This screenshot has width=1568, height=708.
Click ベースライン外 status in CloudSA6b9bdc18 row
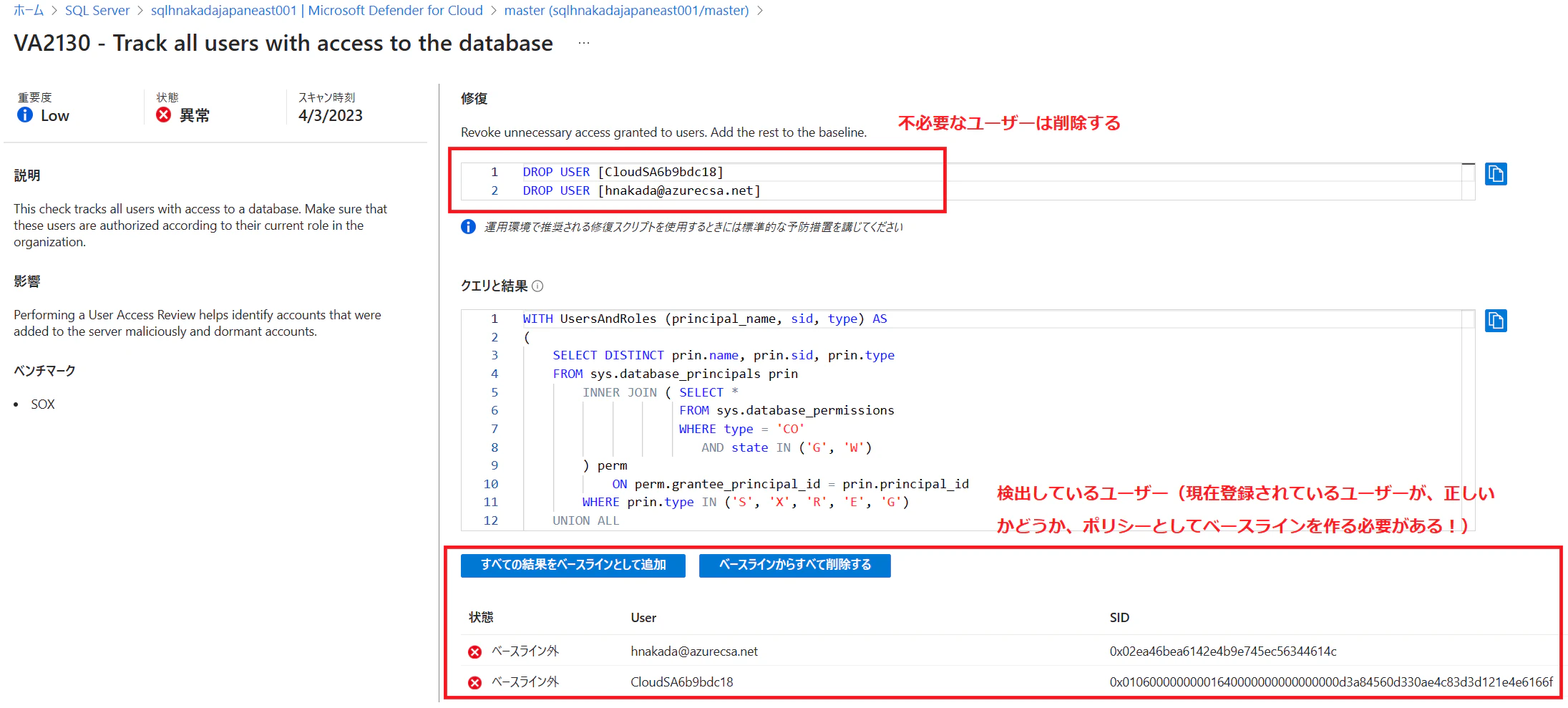(x=525, y=682)
